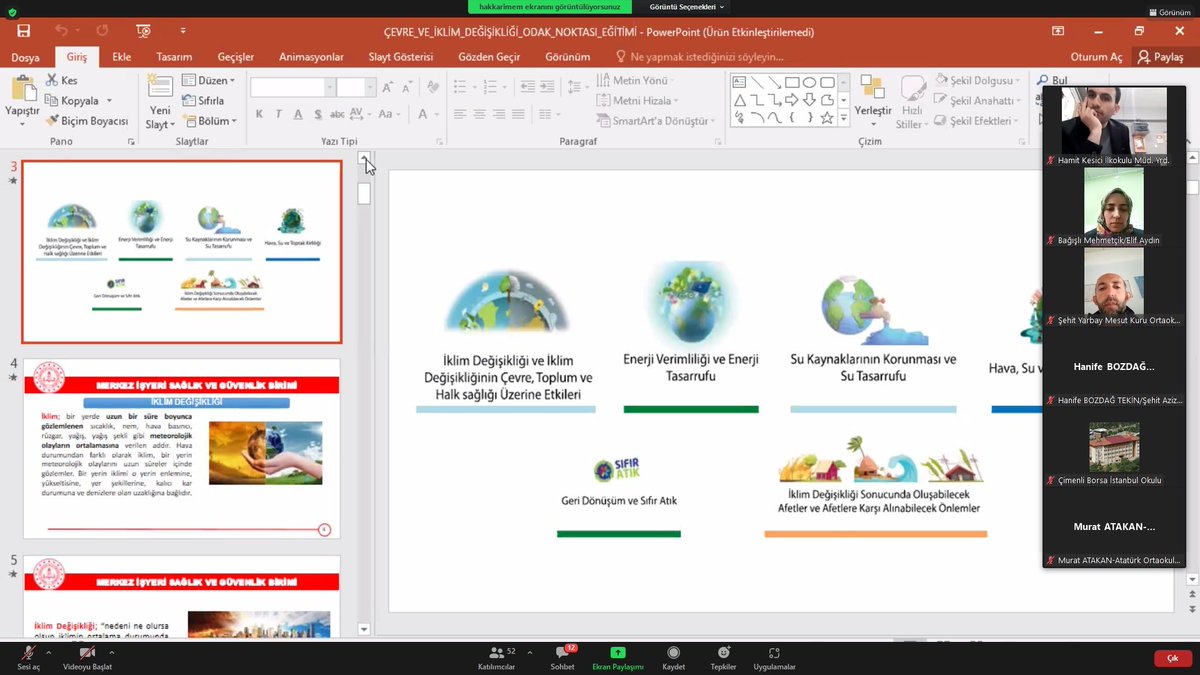Screen dimensions: 1200x675
Task: Start recording with the Kaydet button
Action: pos(673,656)
